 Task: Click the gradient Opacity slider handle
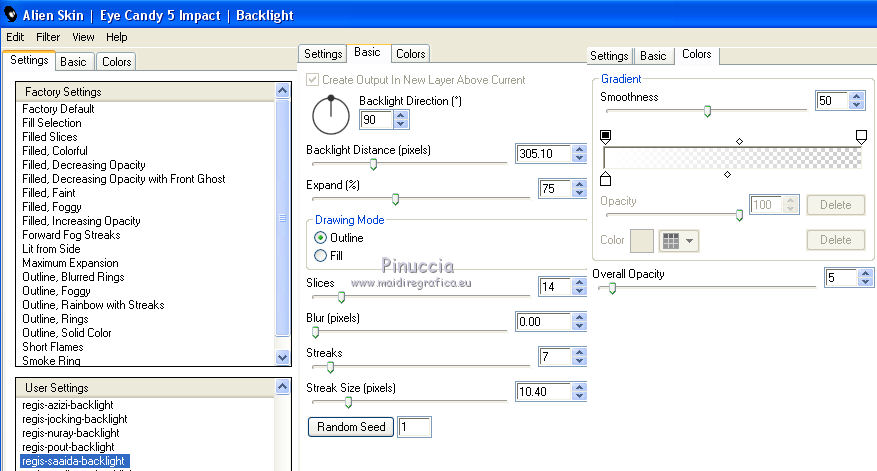pyautogui.click(x=739, y=215)
